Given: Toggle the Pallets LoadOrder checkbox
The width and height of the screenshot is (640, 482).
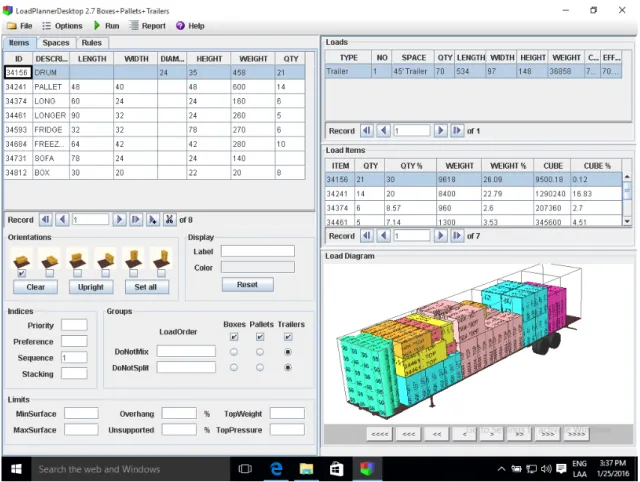Looking at the screenshot, I should point(260,337).
